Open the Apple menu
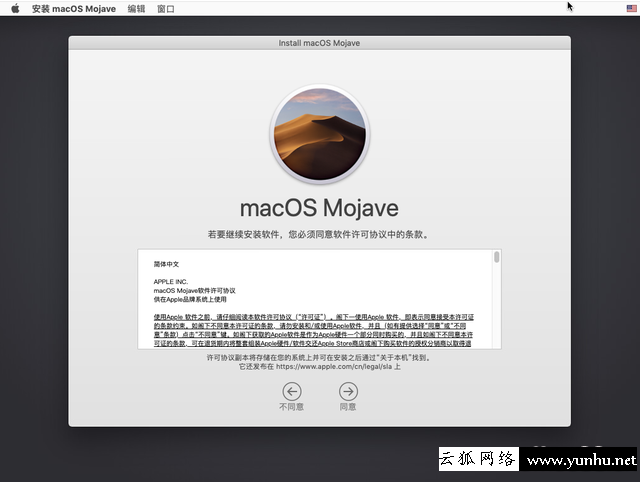The height and width of the screenshot is (482, 640). [15, 9]
